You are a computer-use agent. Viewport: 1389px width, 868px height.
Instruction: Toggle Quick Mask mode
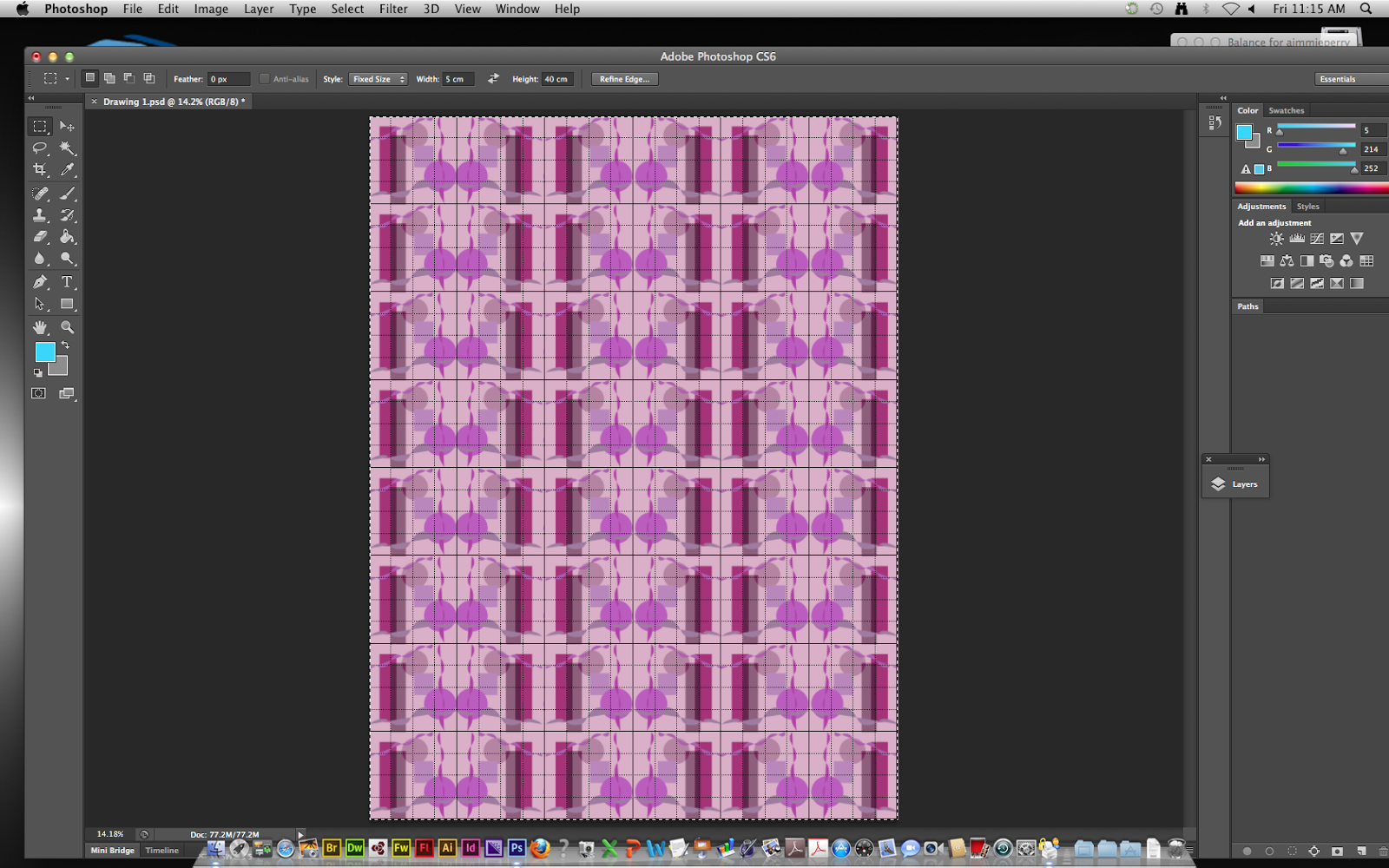tap(37, 393)
